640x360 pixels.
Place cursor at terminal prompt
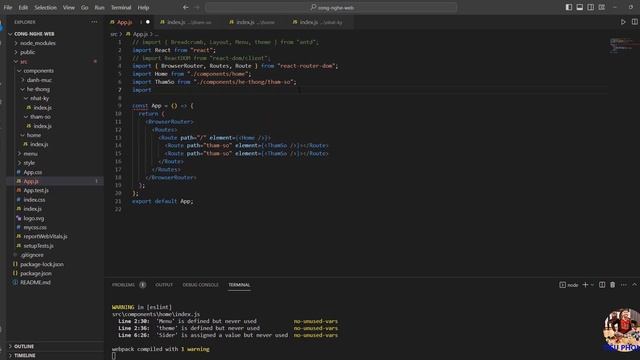pos(114,356)
